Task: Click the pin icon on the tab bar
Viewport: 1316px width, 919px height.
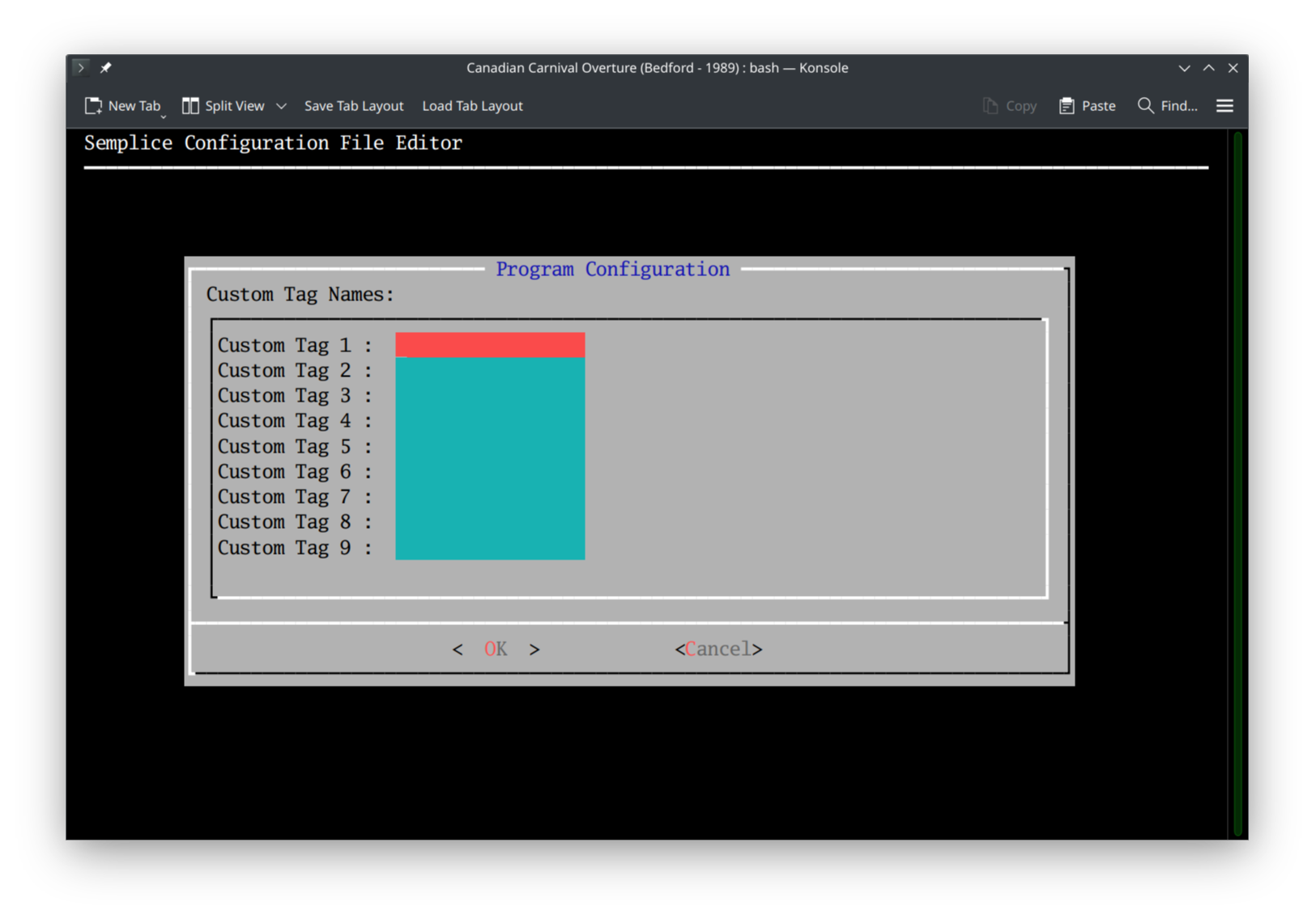Action: tap(105, 67)
